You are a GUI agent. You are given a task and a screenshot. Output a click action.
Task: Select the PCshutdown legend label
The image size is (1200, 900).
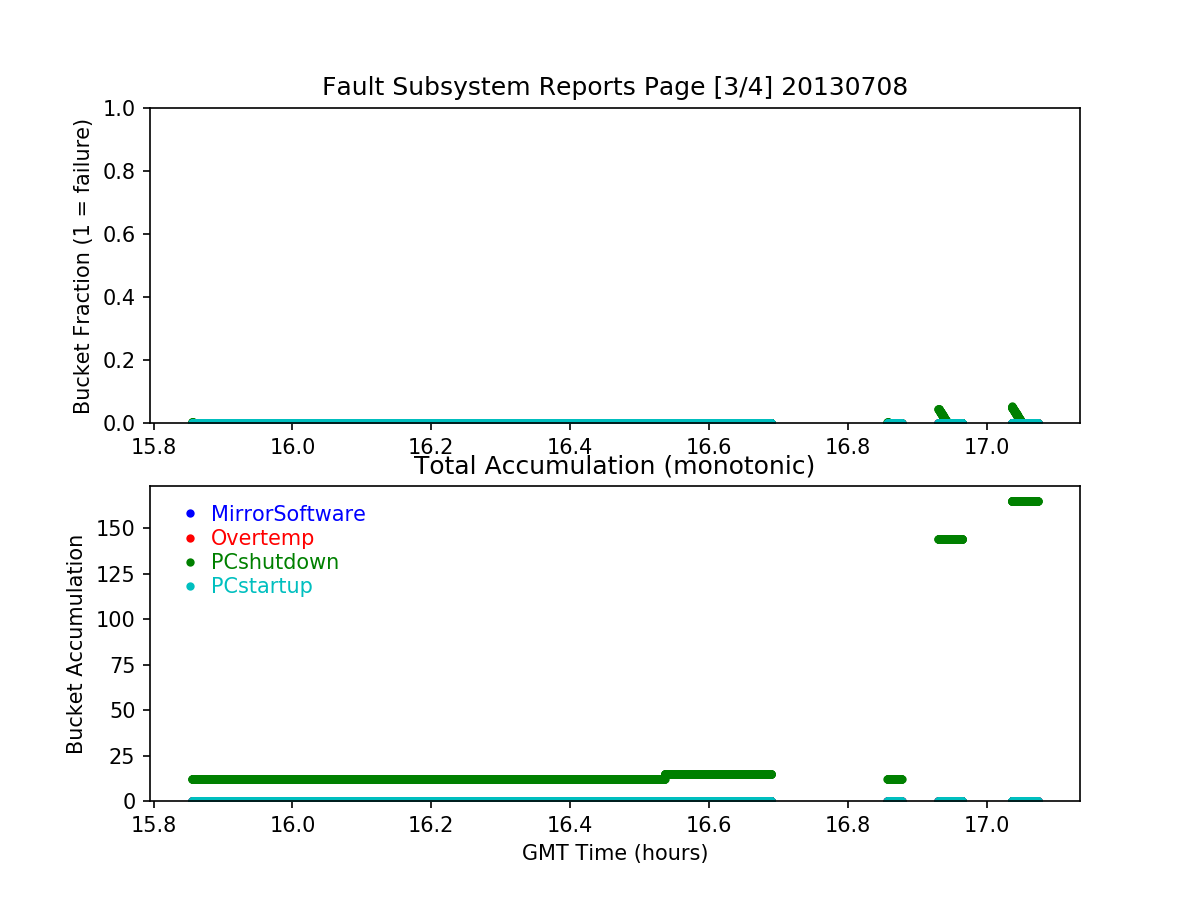click(x=274, y=562)
